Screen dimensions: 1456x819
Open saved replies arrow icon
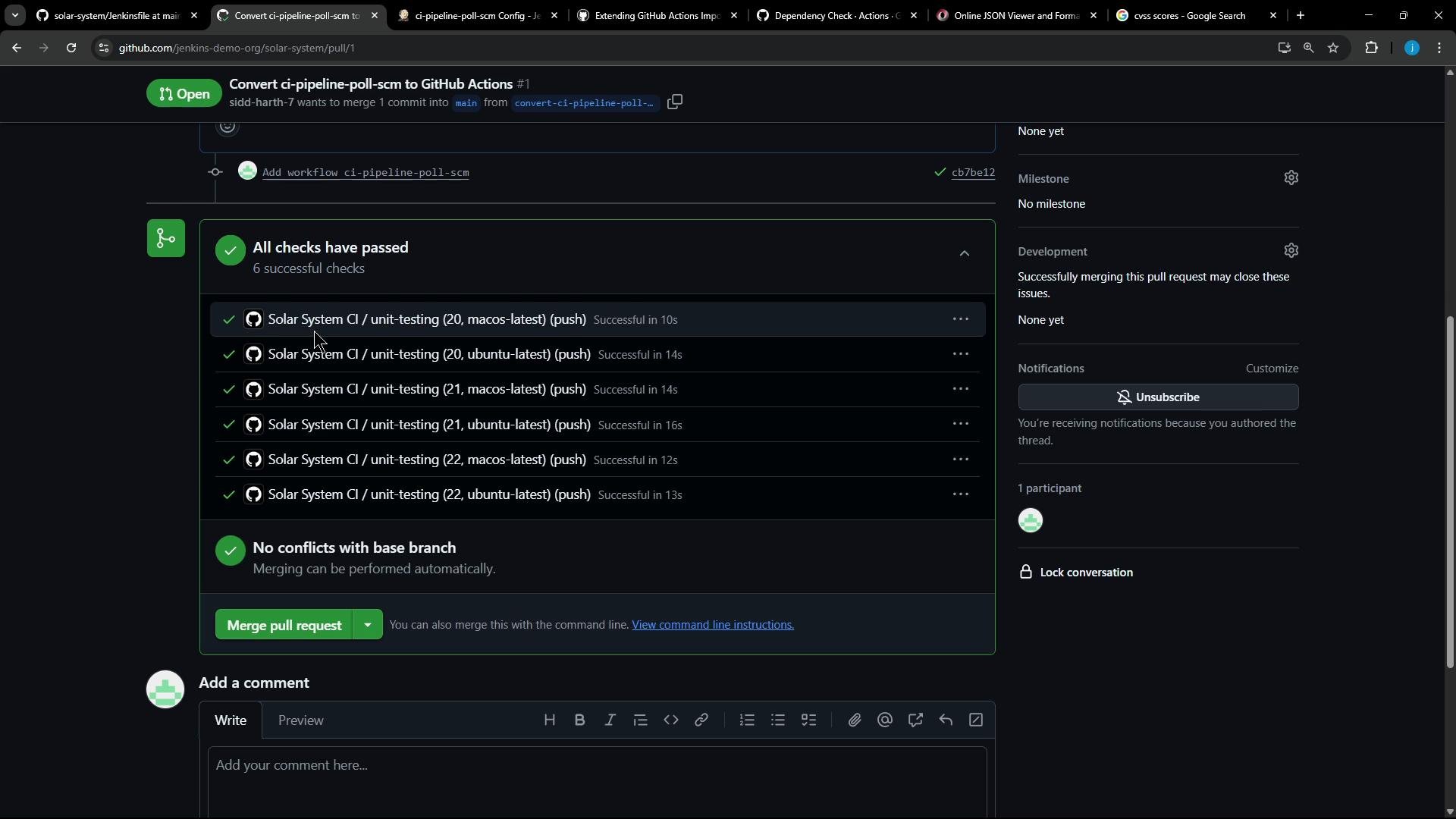[946, 720]
